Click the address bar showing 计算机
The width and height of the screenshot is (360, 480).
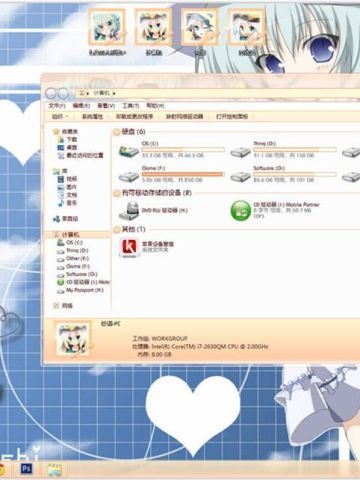218,93
